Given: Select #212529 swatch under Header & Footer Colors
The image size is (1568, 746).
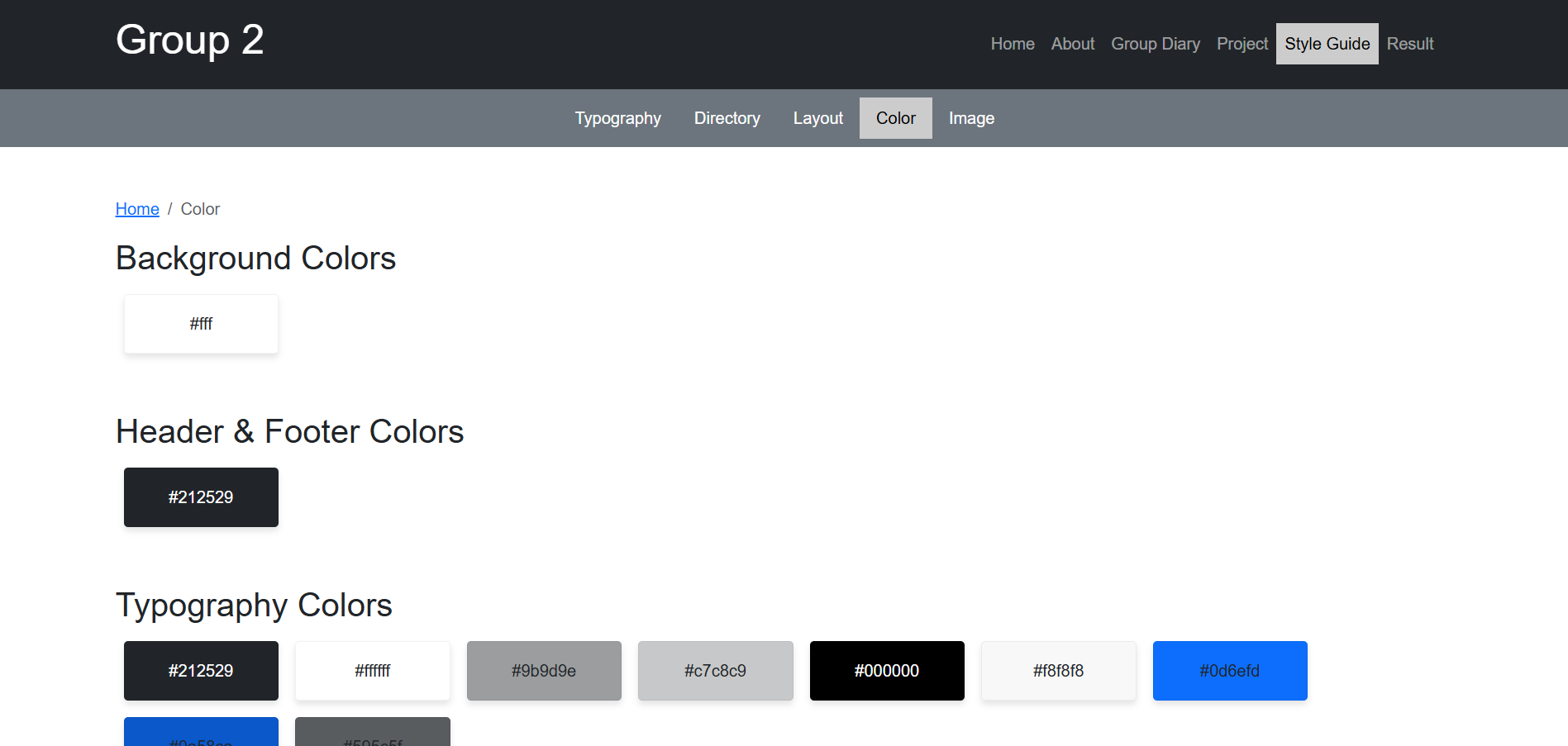Looking at the screenshot, I should (x=201, y=497).
